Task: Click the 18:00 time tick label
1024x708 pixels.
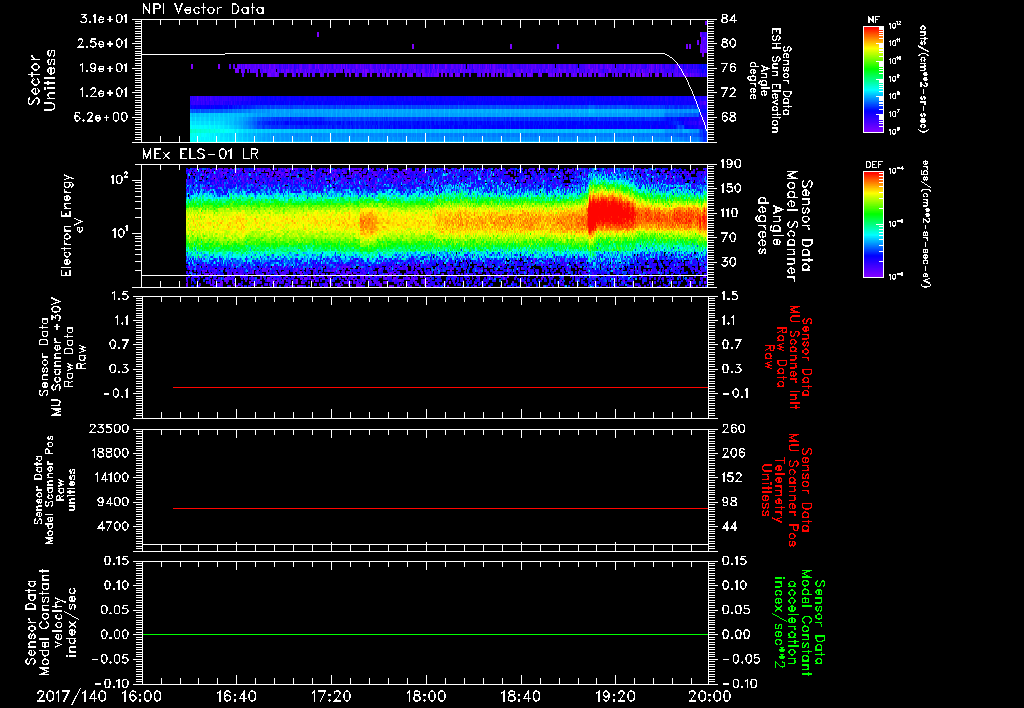Action: pyautogui.click(x=426, y=696)
